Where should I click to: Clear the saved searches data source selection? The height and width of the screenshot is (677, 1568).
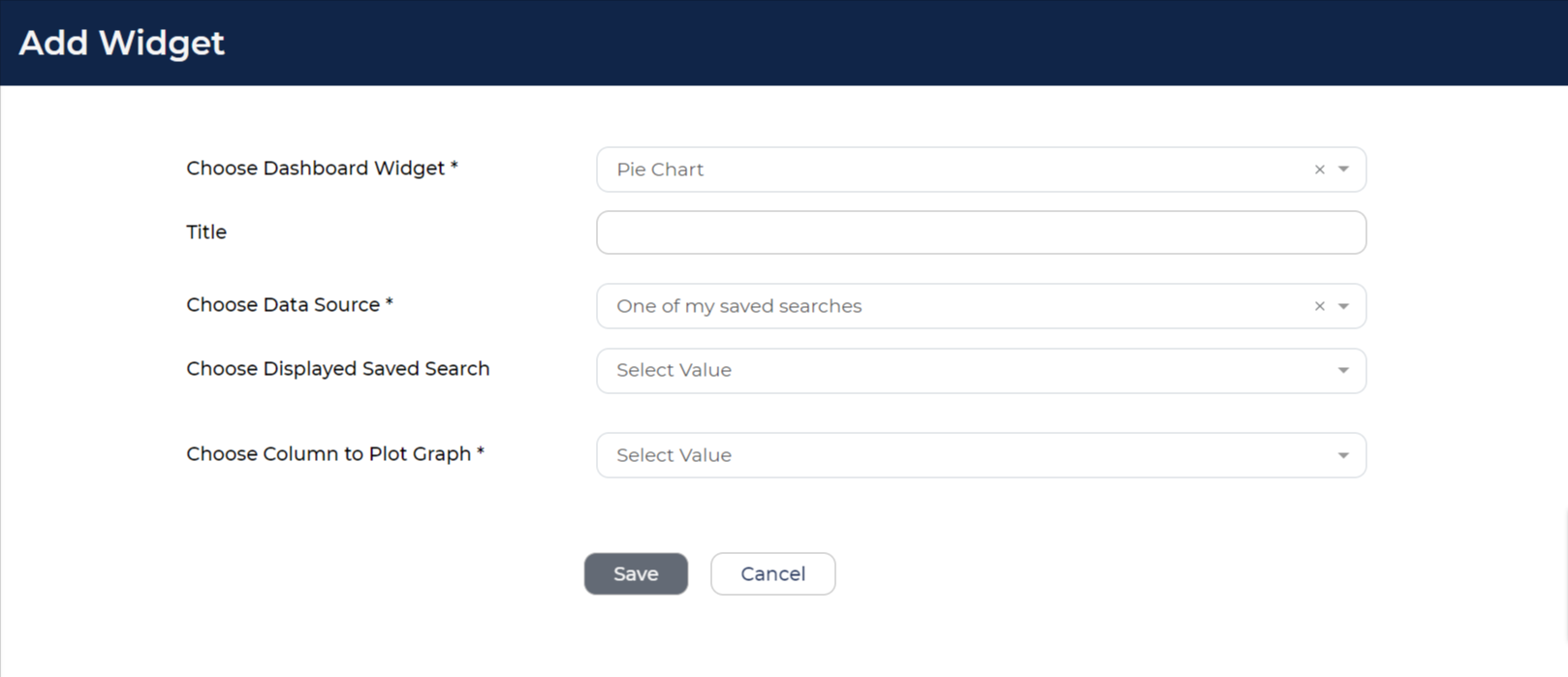point(1319,306)
